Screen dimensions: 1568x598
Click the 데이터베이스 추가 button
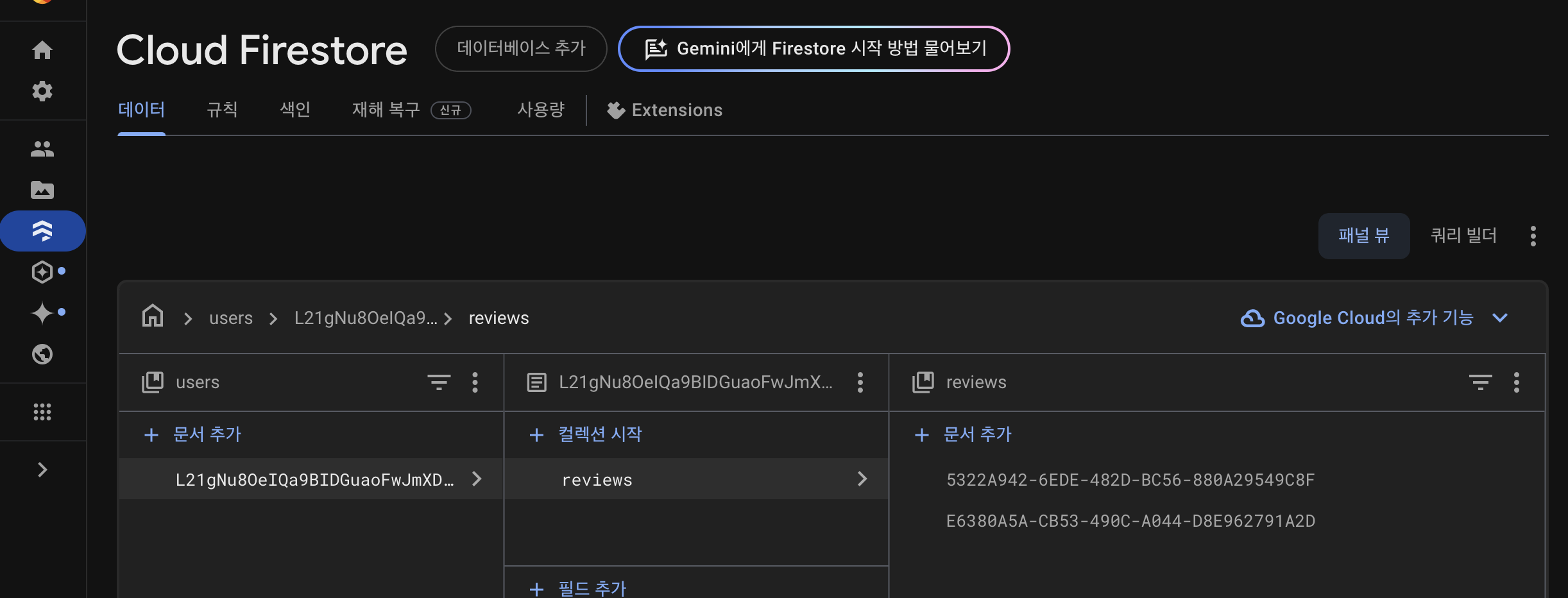click(521, 49)
